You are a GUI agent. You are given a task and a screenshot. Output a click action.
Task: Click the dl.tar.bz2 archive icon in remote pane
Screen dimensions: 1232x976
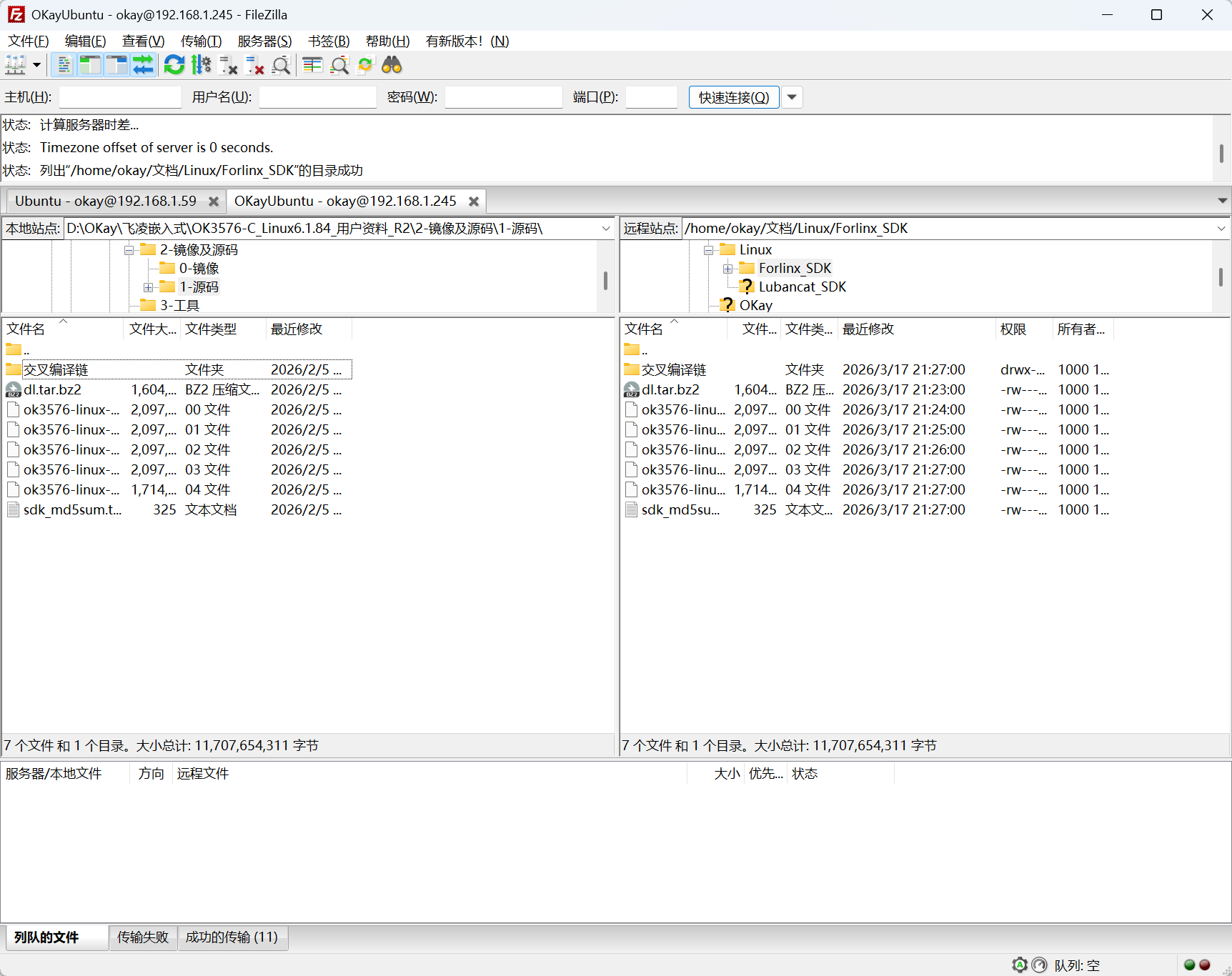(632, 390)
